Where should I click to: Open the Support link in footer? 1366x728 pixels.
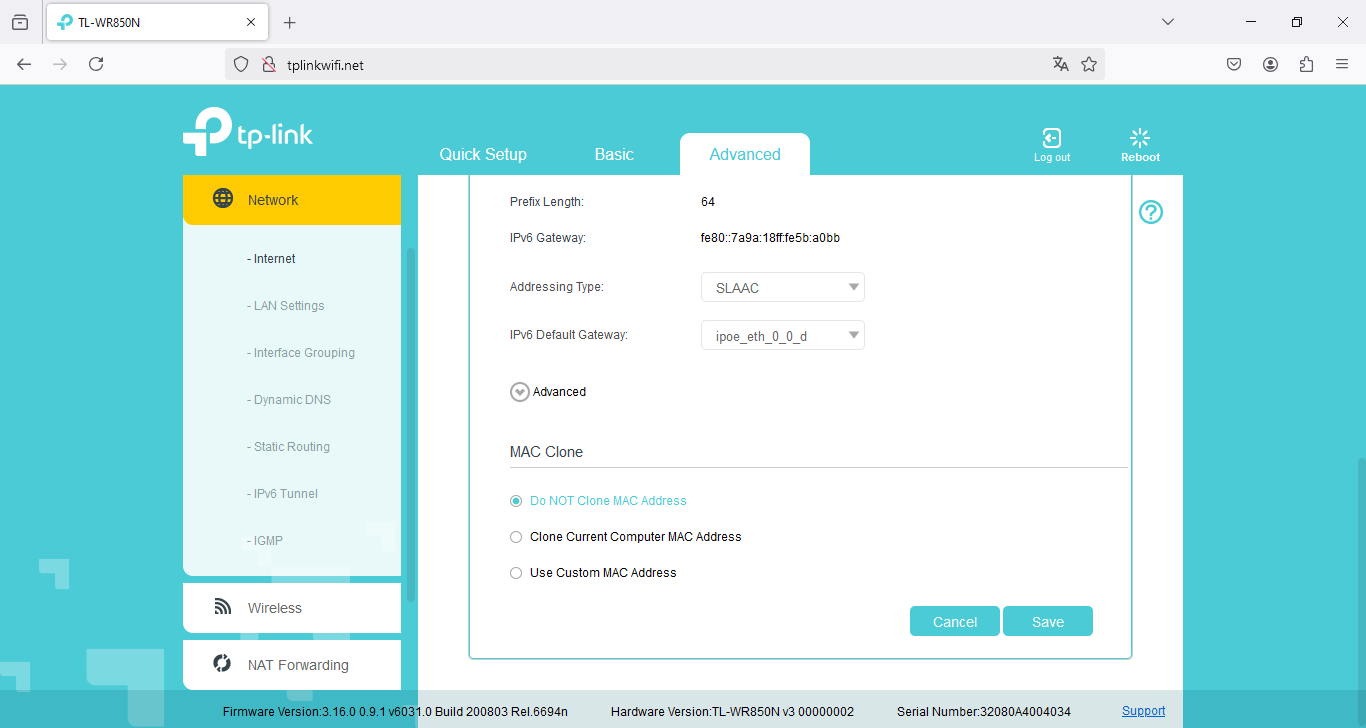tap(1143, 711)
